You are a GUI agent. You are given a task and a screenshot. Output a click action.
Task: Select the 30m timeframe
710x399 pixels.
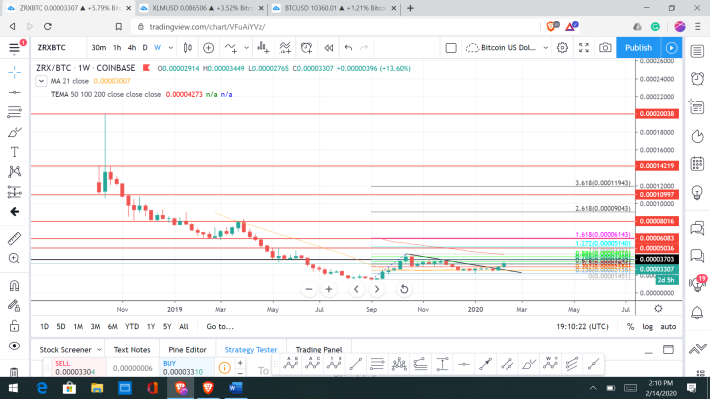98,48
